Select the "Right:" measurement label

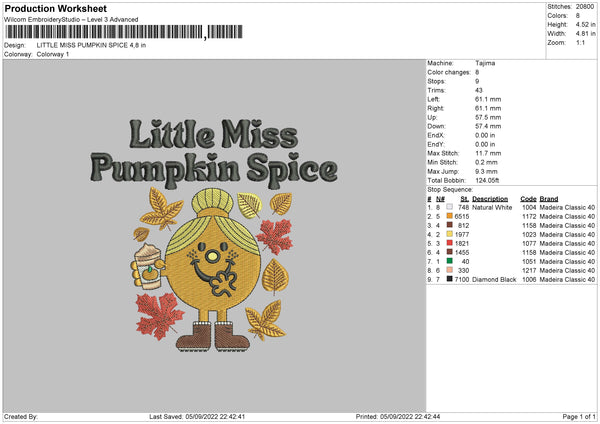pos(435,108)
